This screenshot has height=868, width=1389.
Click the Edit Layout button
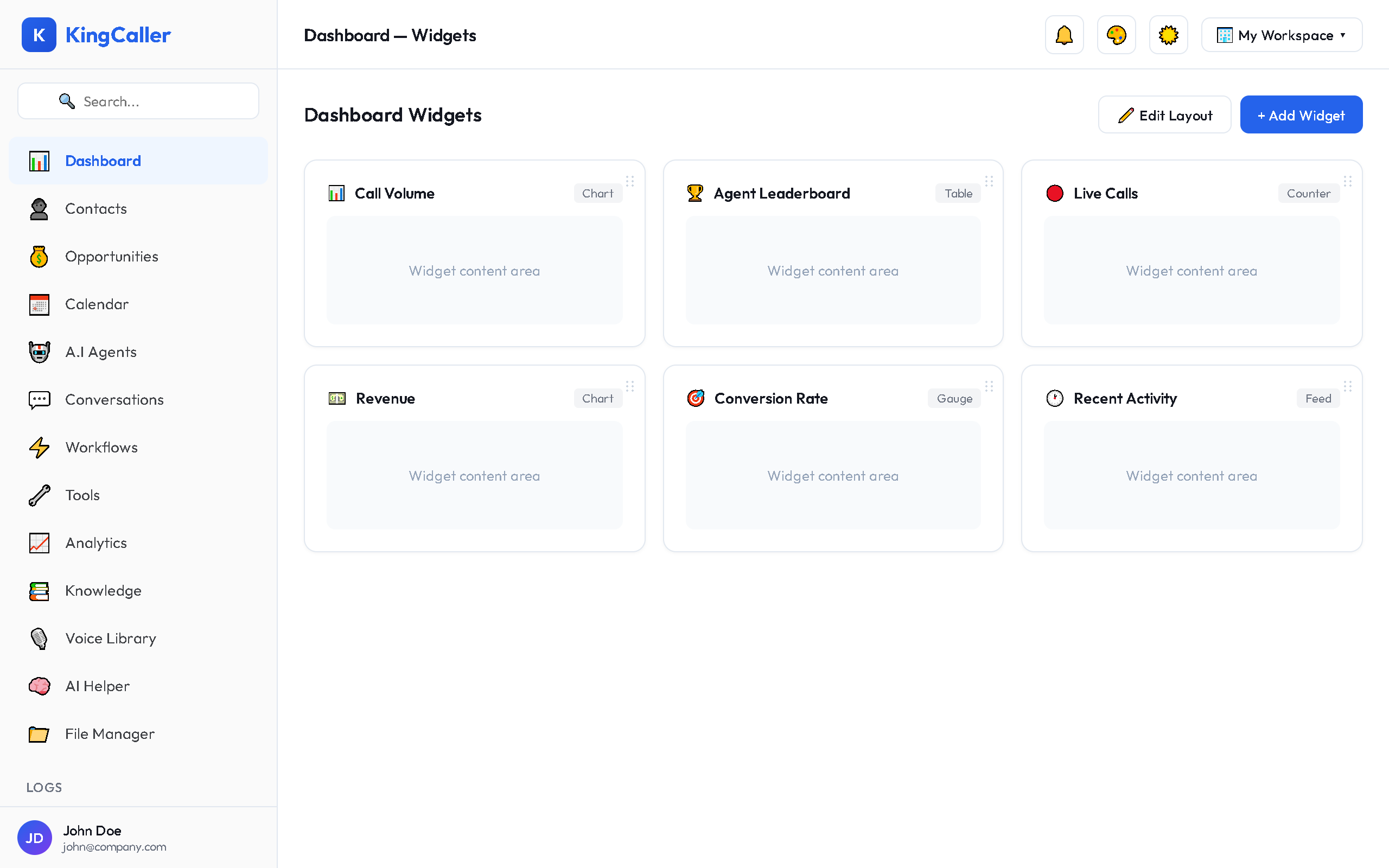point(1164,115)
